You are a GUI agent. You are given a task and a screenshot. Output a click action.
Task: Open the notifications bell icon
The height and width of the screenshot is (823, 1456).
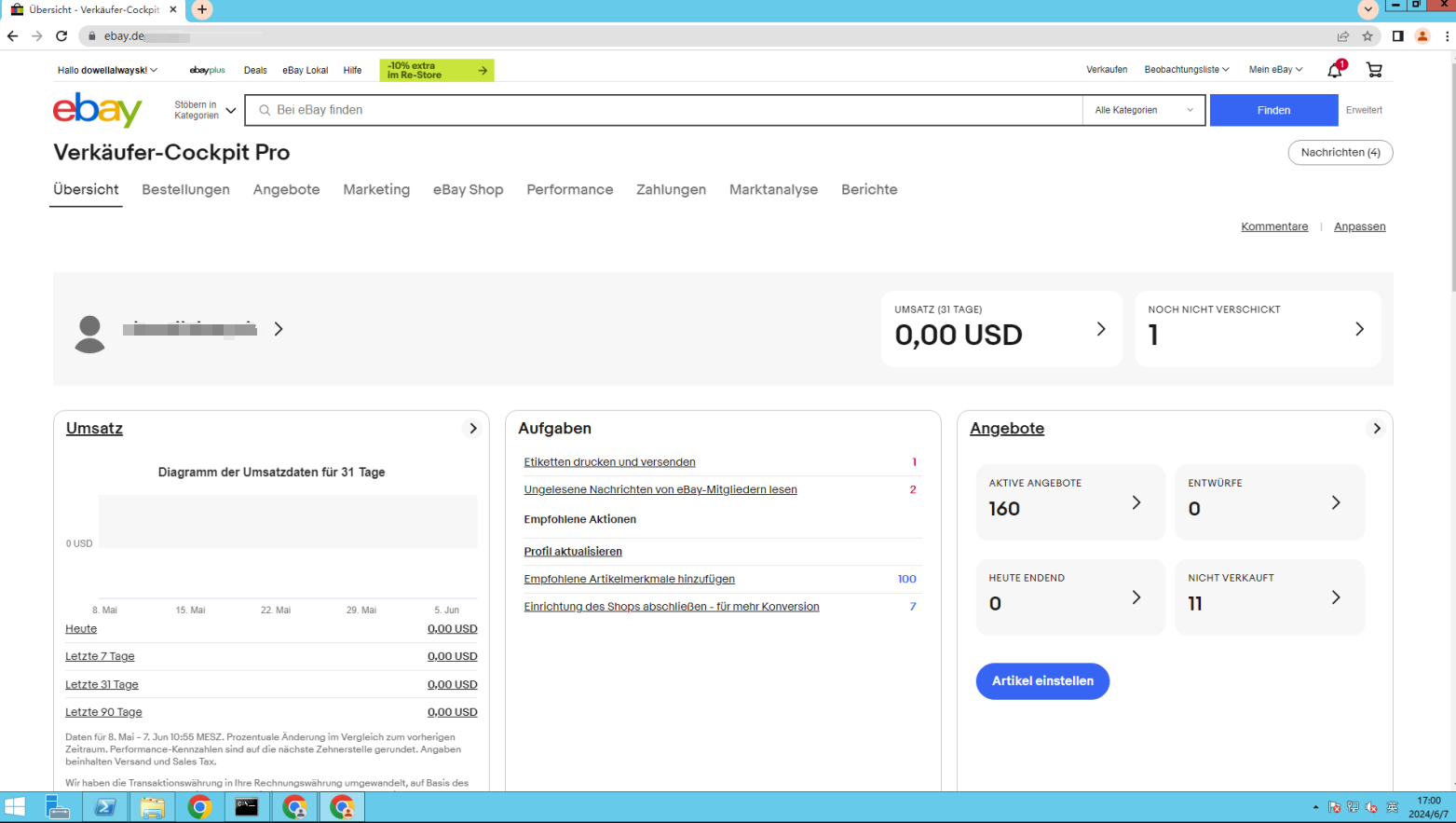click(x=1335, y=70)
